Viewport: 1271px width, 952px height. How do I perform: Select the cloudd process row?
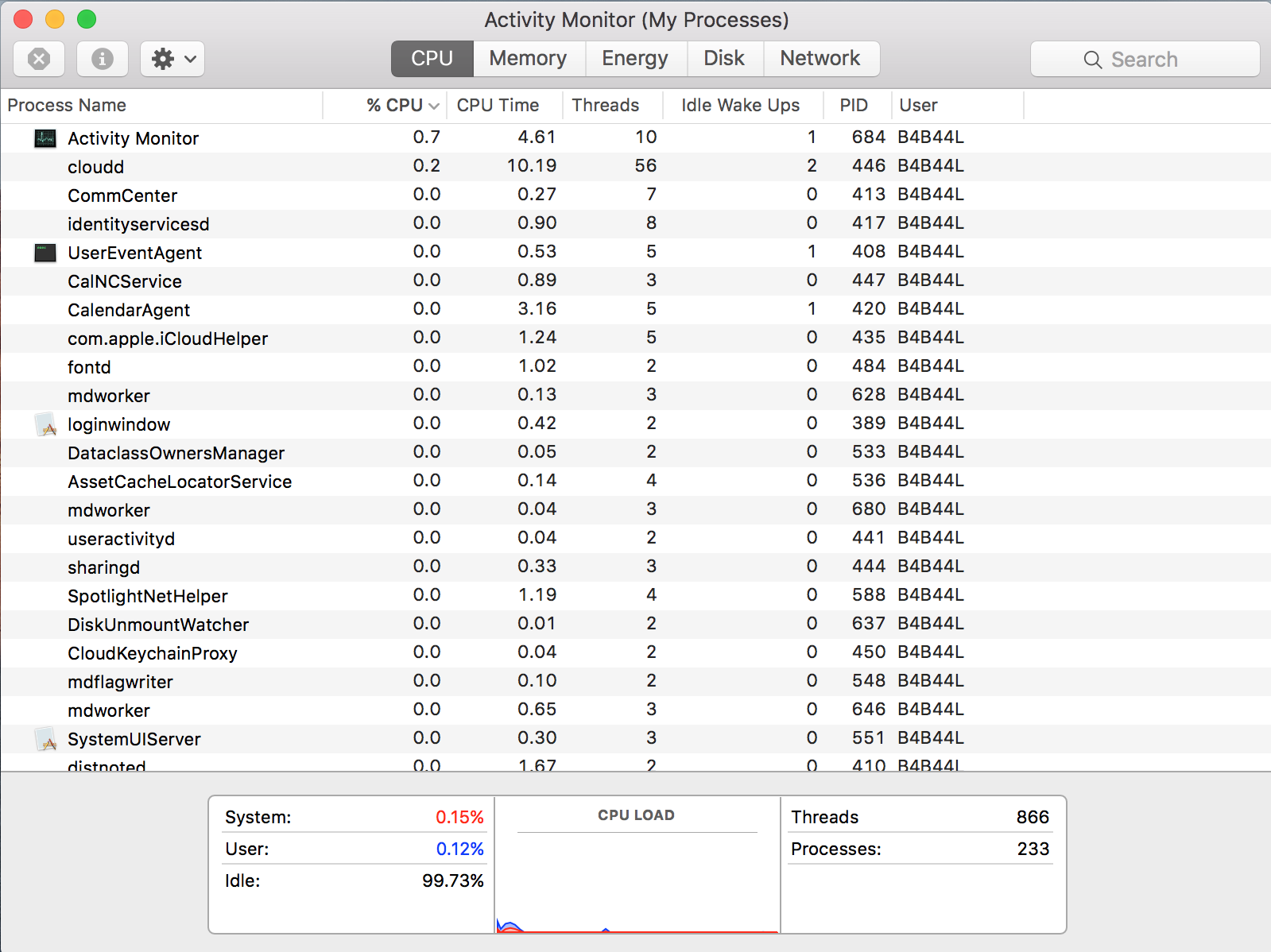[x=635, y=167]
